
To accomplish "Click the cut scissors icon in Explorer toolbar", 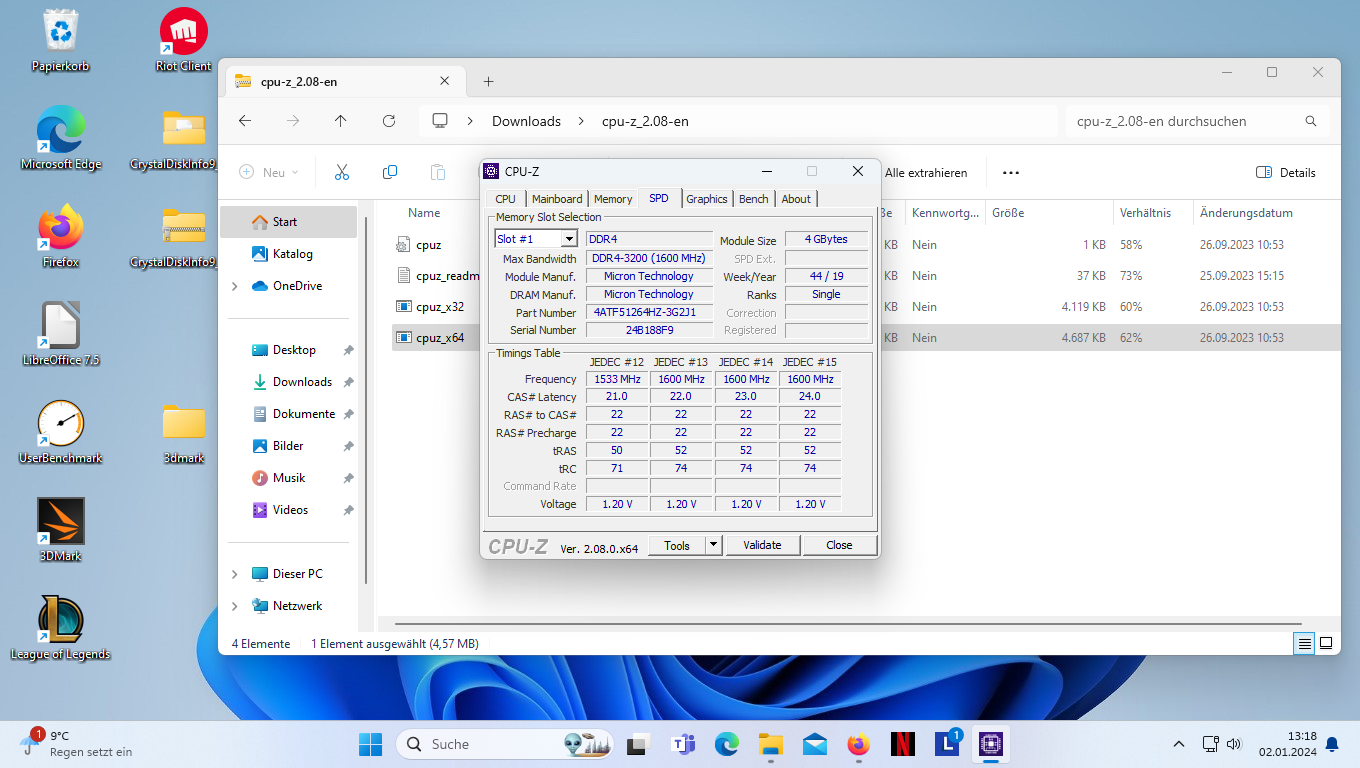I will 342,172.
